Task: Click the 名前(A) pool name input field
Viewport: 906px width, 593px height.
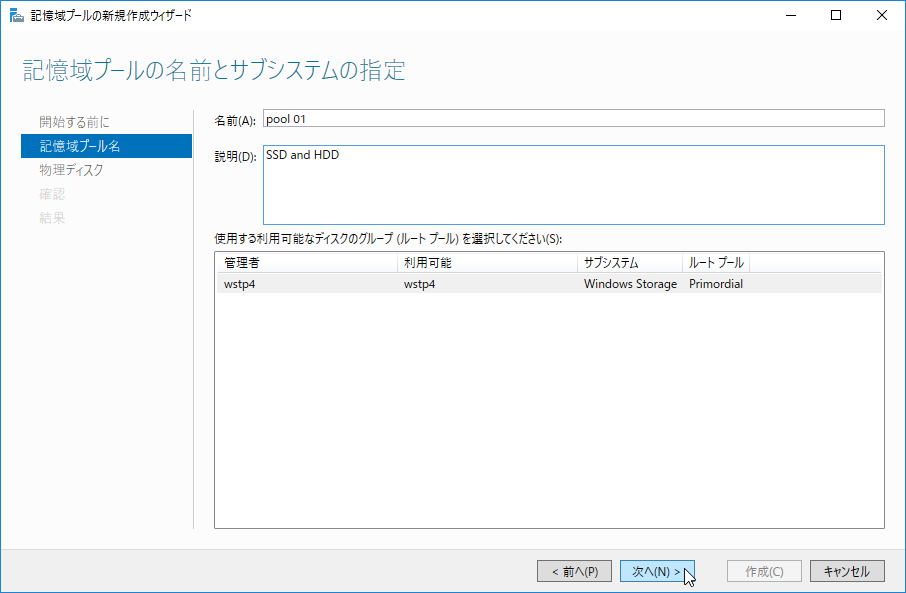Action: click(x=573, y=118)
